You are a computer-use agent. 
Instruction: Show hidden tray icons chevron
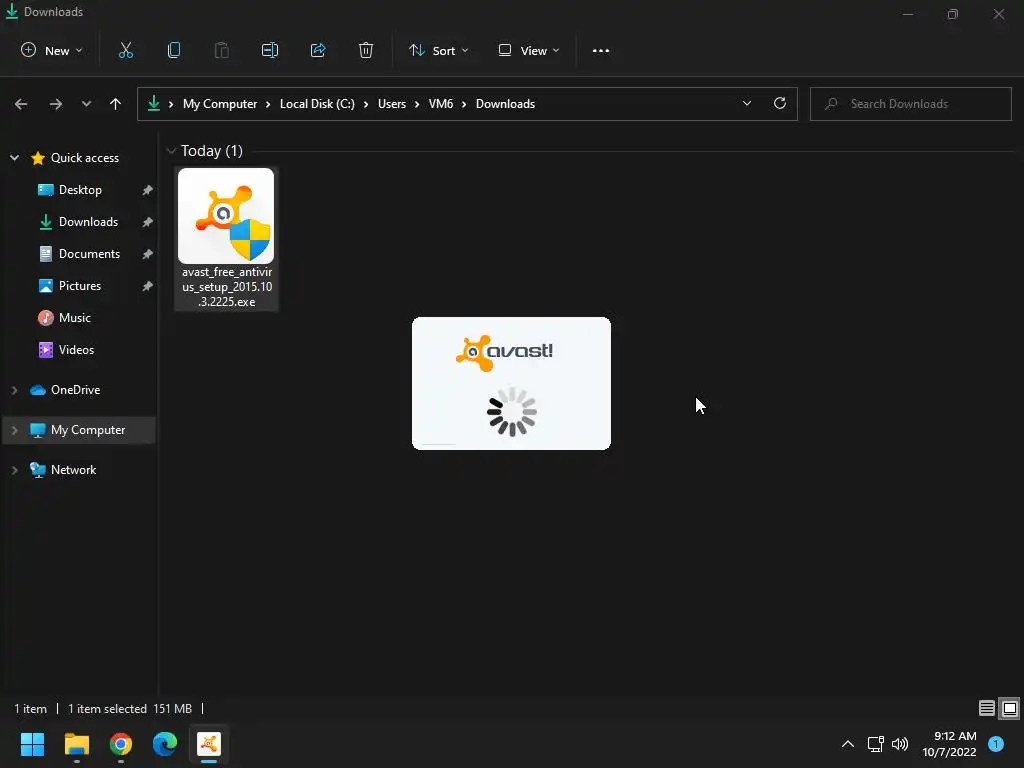pos(848,744)
